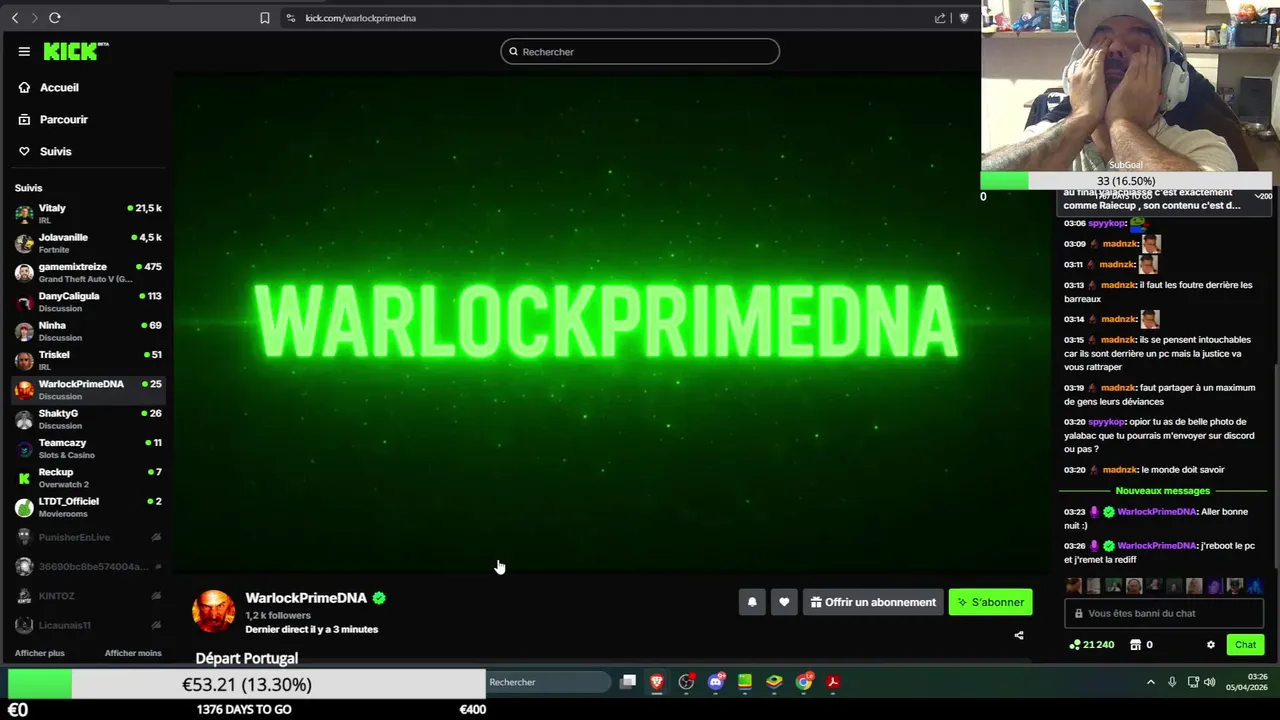The width and height of the screenshot is (1280, 720).
Task: Focus the Kick Rechercher search field
Action: (640, 52)
